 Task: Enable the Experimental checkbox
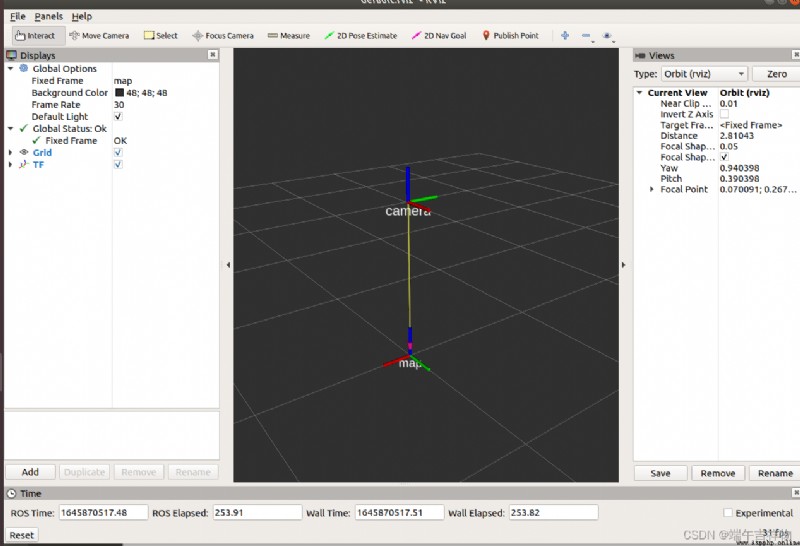tap(728, 512)
